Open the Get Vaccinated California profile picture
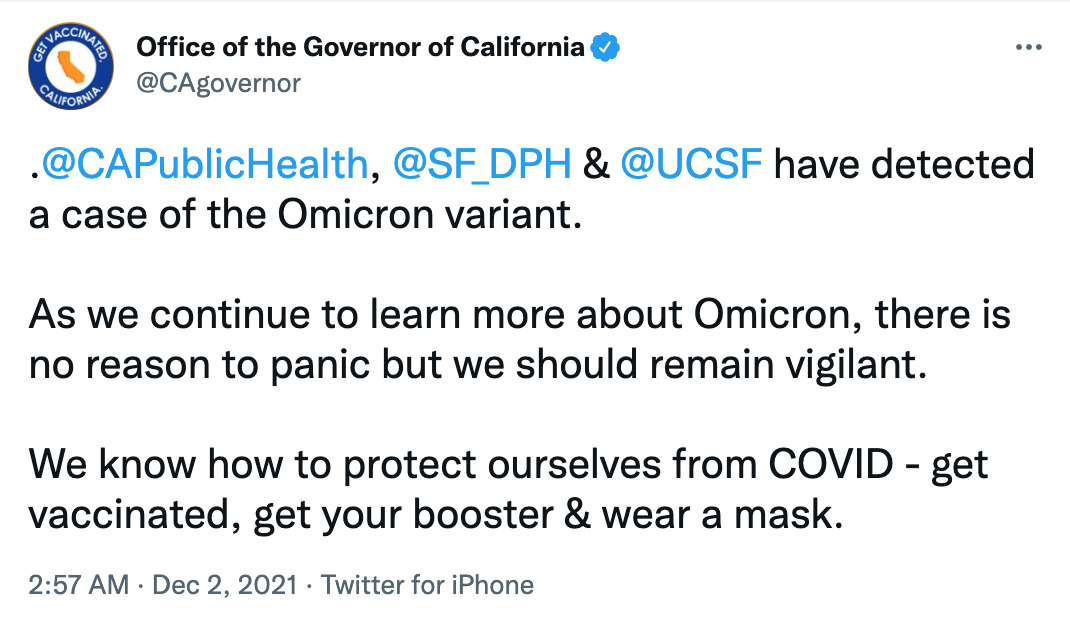Image resolution: width=1070 pixels, height=630 pixels. click(x=70, y=66)
